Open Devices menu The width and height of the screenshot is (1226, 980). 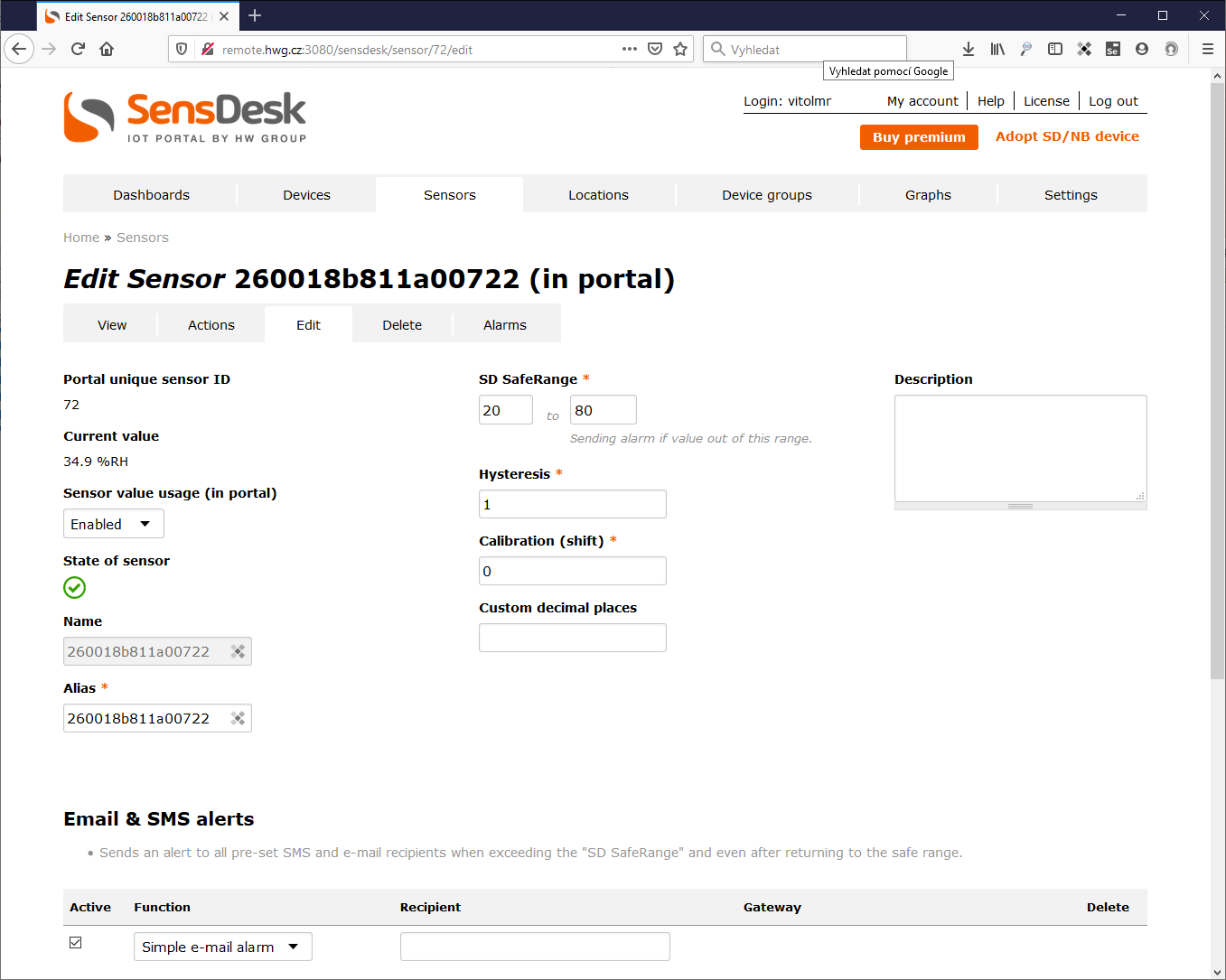(x=306, y=195)
